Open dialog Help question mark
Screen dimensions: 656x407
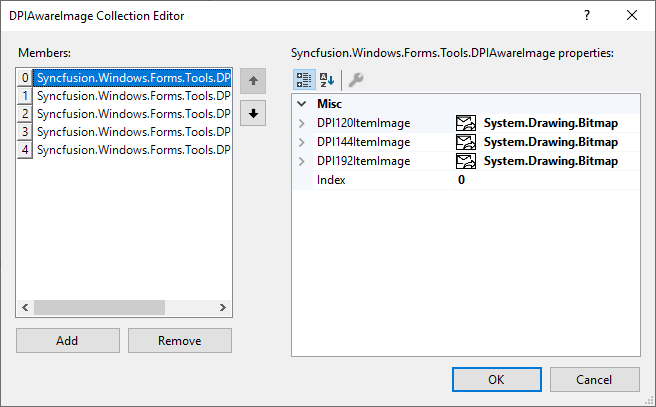point(587,15)
